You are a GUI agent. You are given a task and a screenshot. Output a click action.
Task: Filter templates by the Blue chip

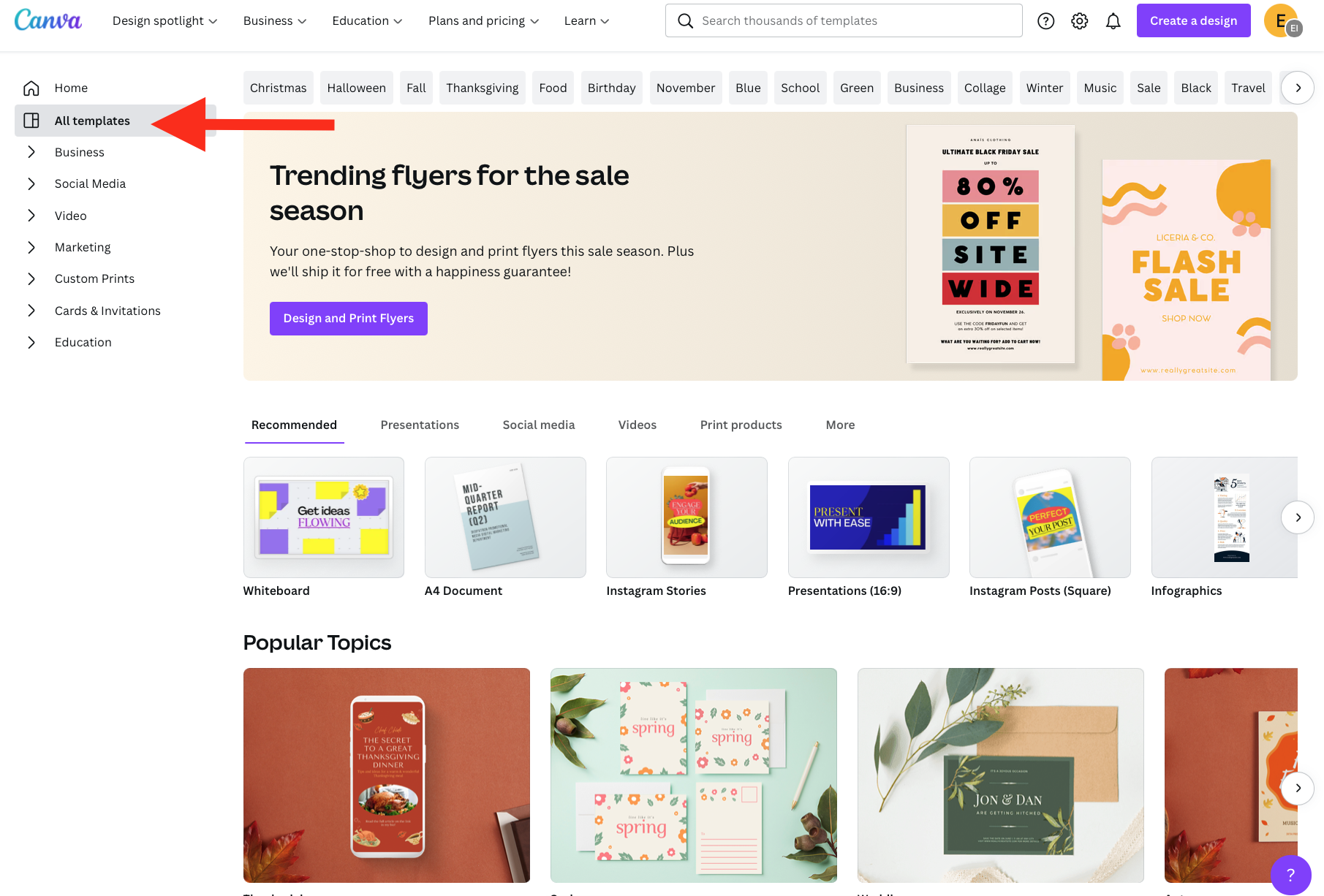pyautogui.click(x=748, y=88)
